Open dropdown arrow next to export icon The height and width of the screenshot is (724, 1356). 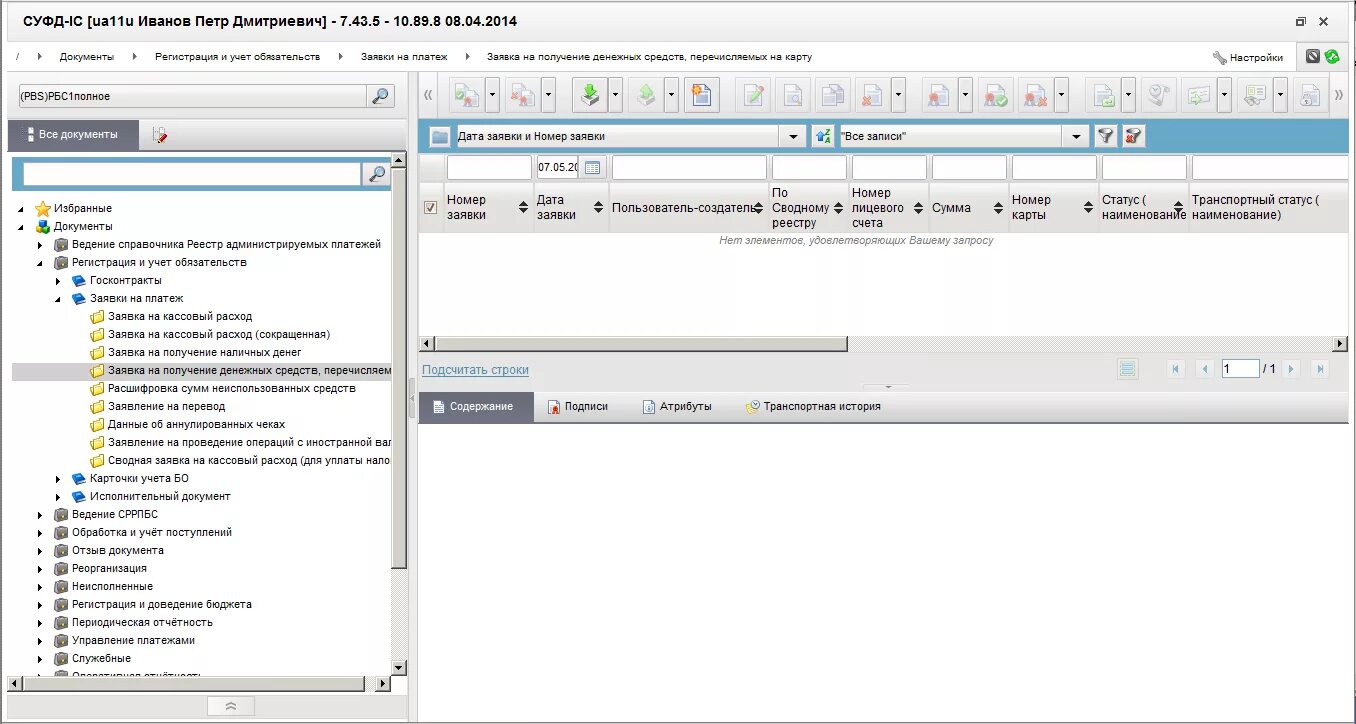pos(671,95)
